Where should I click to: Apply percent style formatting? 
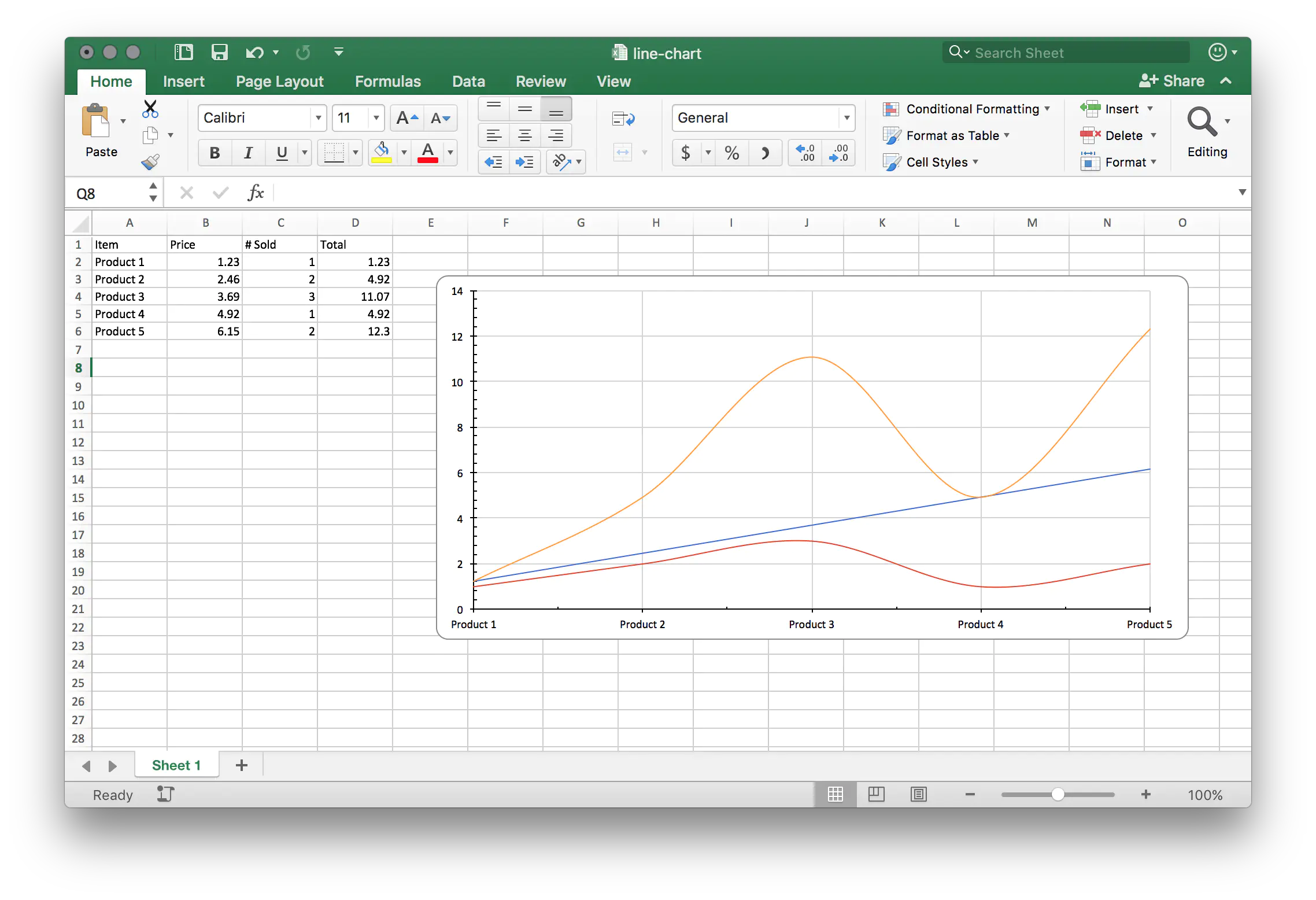click(x=731, y=153)
